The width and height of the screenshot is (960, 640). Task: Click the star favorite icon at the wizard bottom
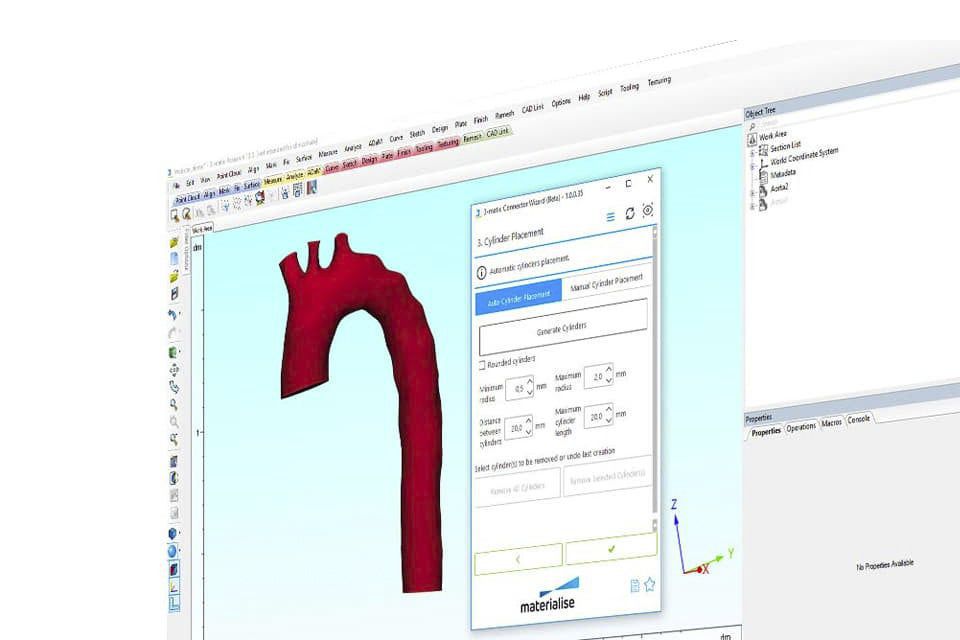pyautogui.click(x=649, y=585)
